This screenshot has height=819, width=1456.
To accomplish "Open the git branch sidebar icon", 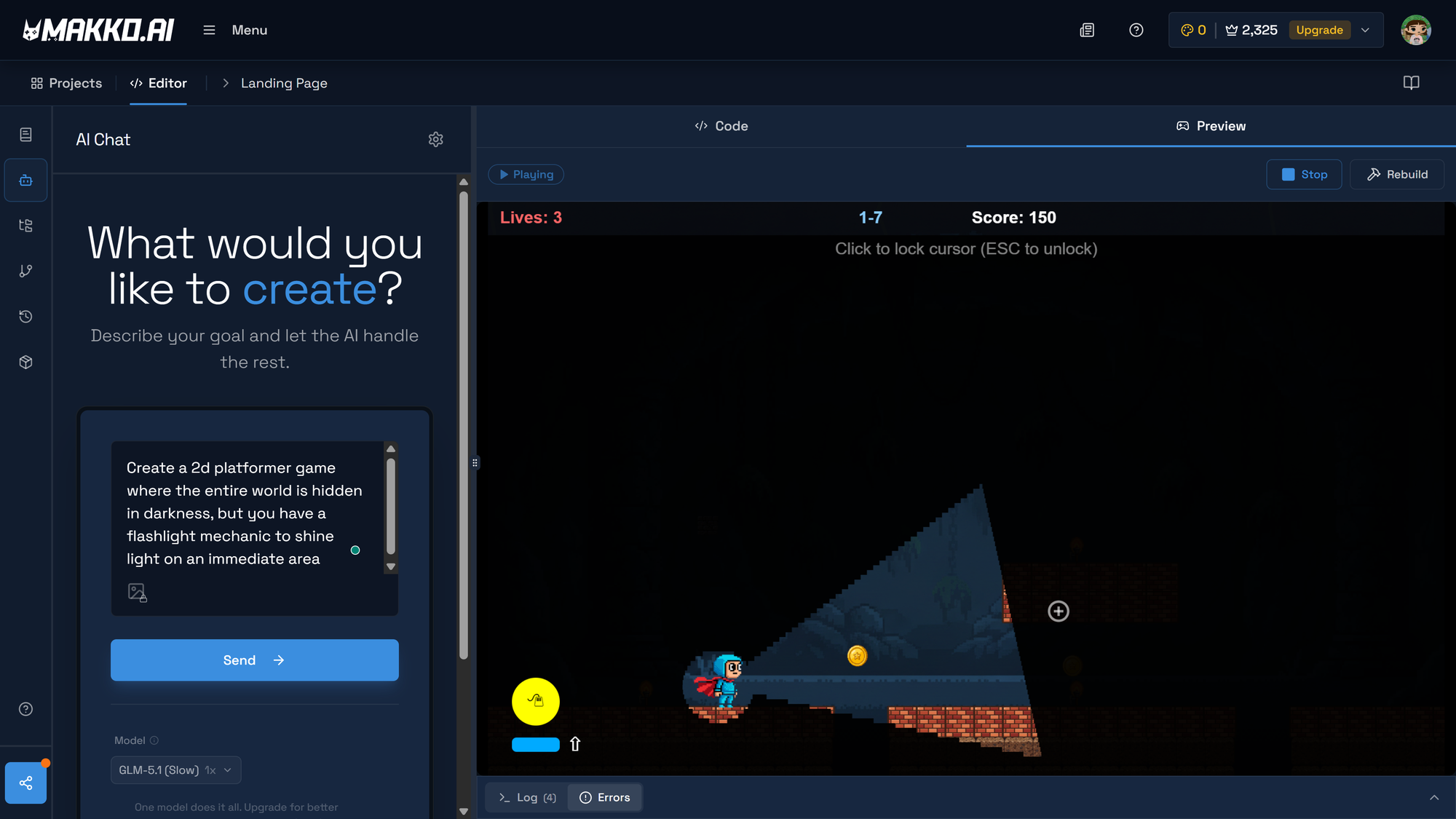I will pyautogui.click(x=25, y=271).
